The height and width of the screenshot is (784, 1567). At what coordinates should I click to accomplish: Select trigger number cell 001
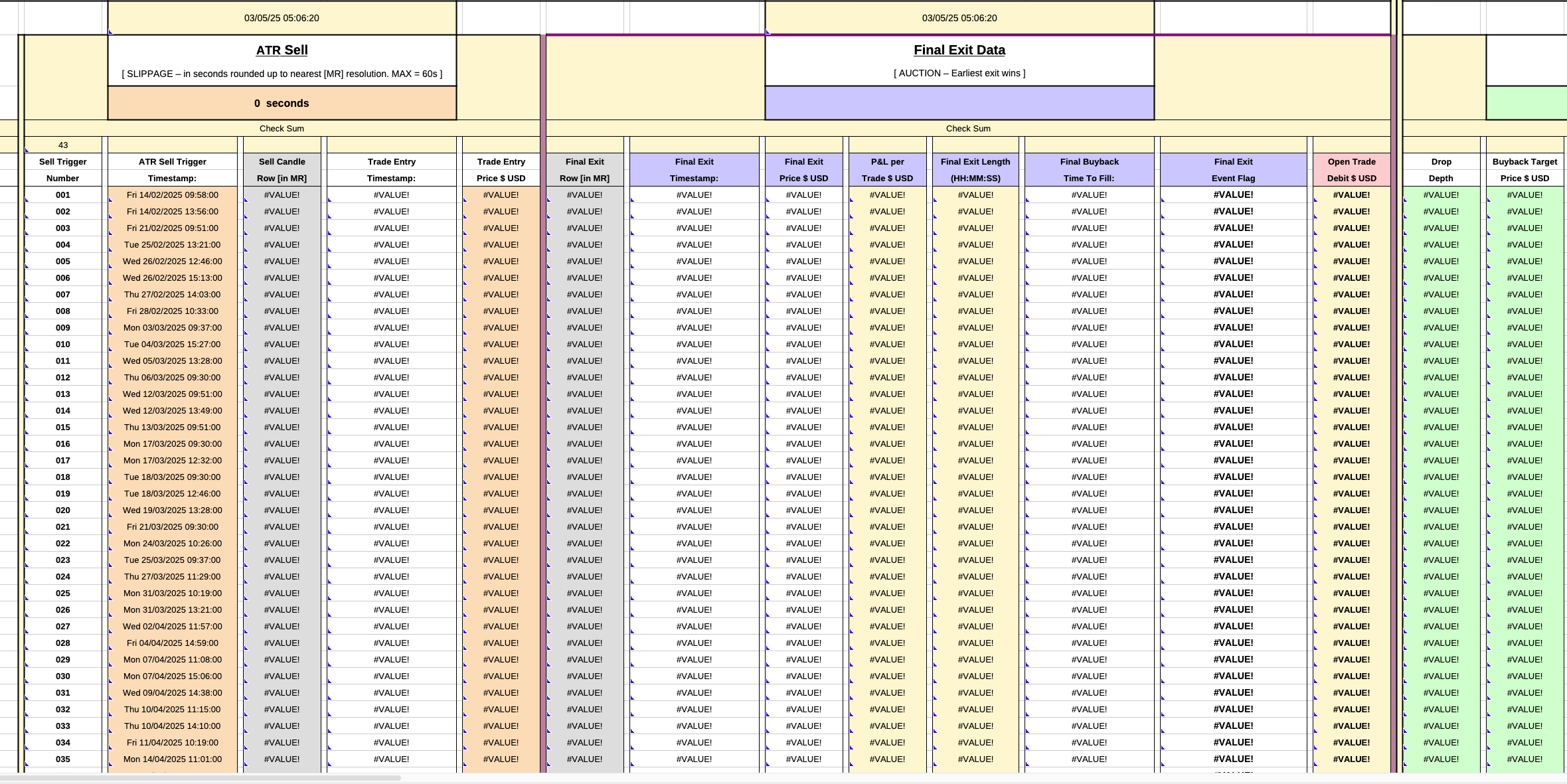63,195
